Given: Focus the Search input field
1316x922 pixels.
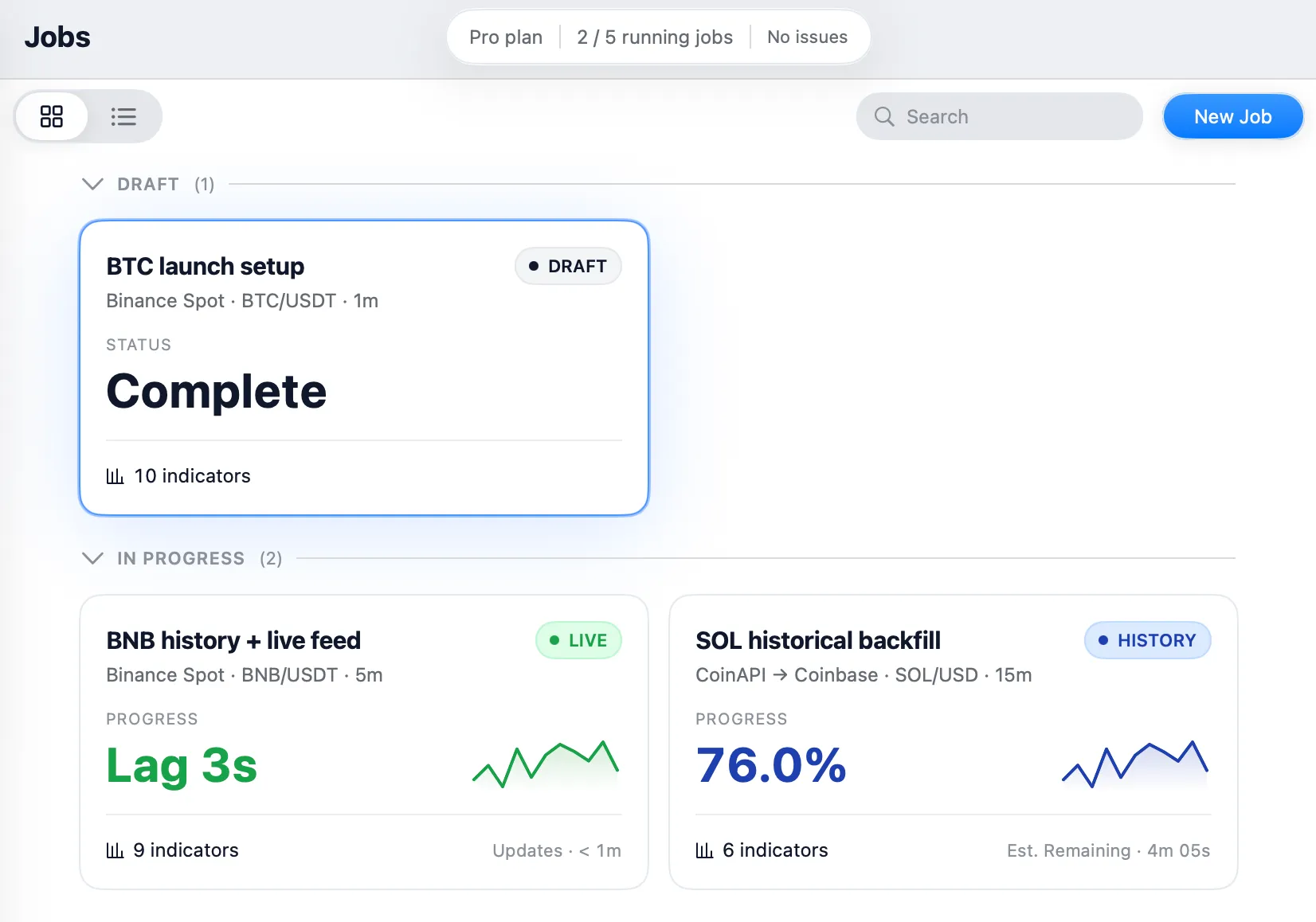Looking at the screenshot, I should (999, 116).
